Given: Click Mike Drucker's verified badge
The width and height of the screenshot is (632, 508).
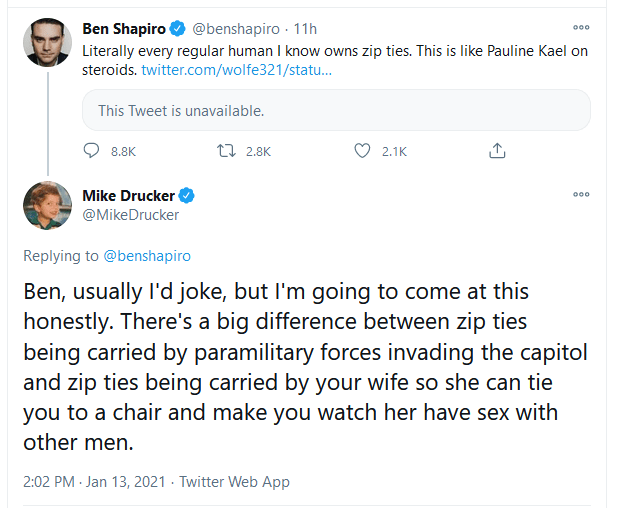Looking at the screenshot, I should [x=186, y=194].
